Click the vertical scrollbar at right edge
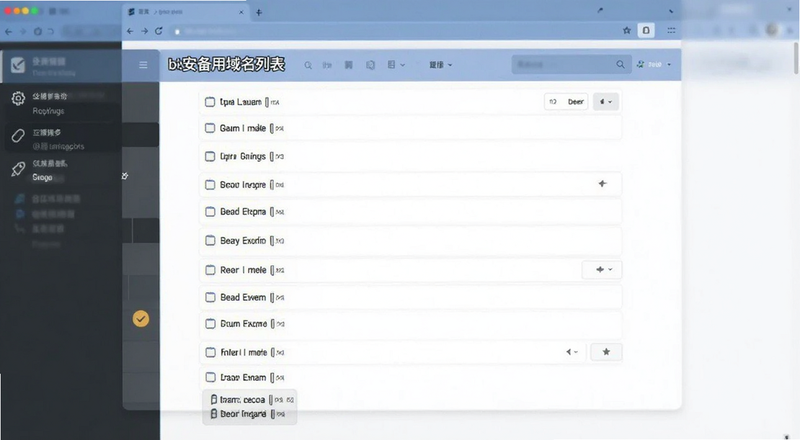 pyautogui.click(x=796, y=58)
